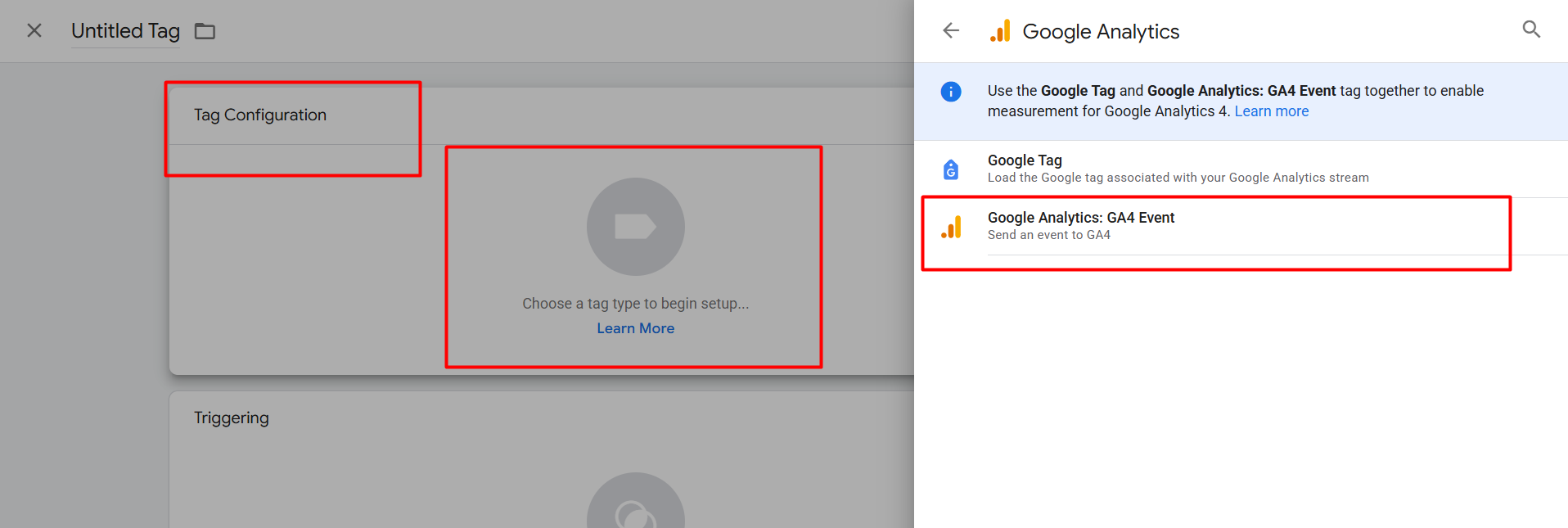Click the Google Analytics logo in header
The image size is (1568, 528).
pos(1000,31)
